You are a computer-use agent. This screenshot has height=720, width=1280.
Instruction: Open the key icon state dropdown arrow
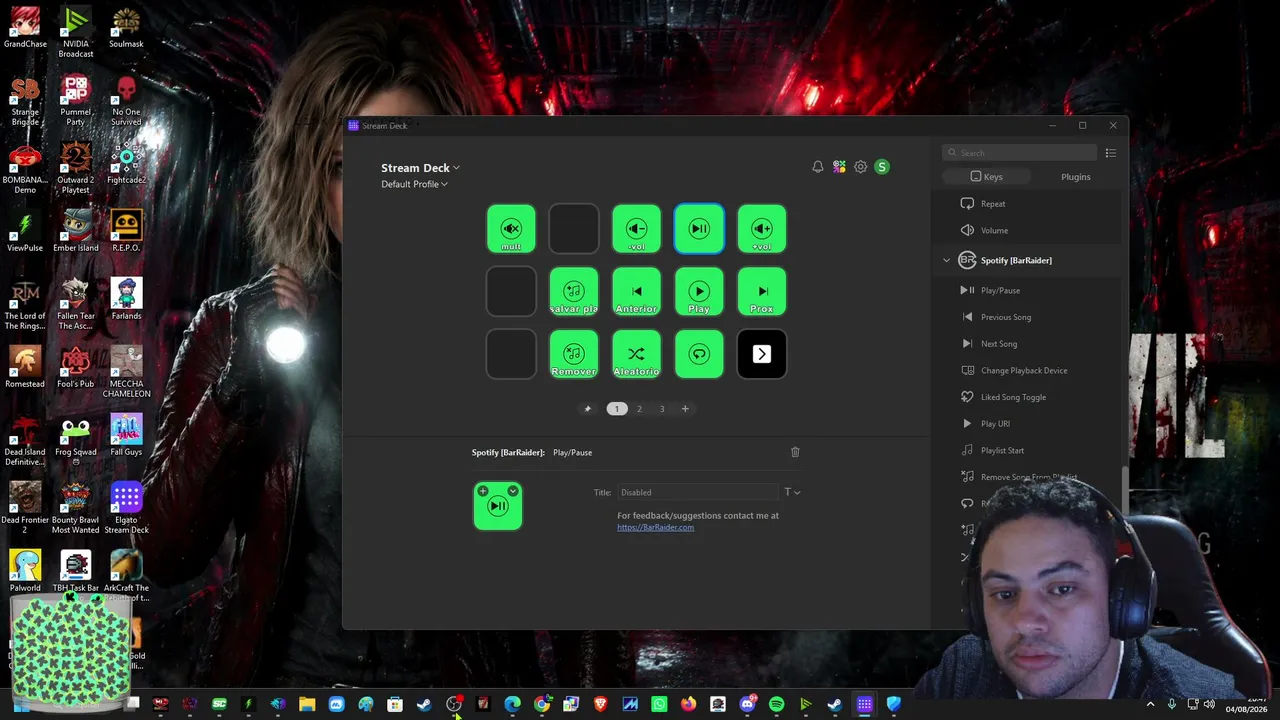(x=513, y=491)
